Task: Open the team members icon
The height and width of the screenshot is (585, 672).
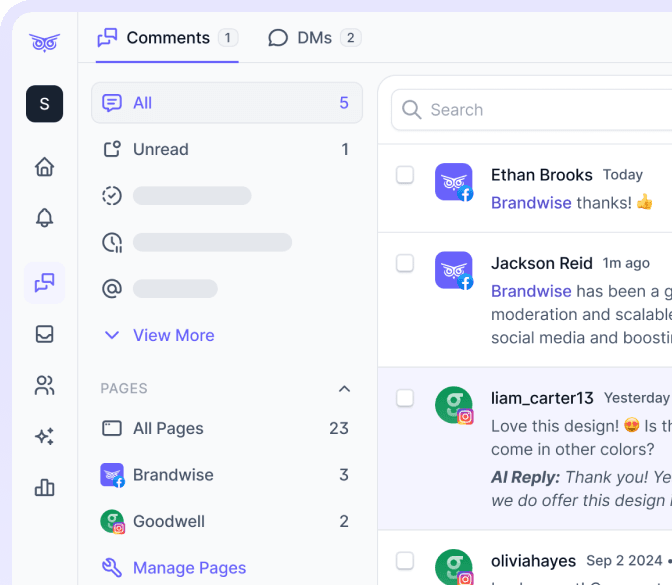Action: (x=44, y=385)
